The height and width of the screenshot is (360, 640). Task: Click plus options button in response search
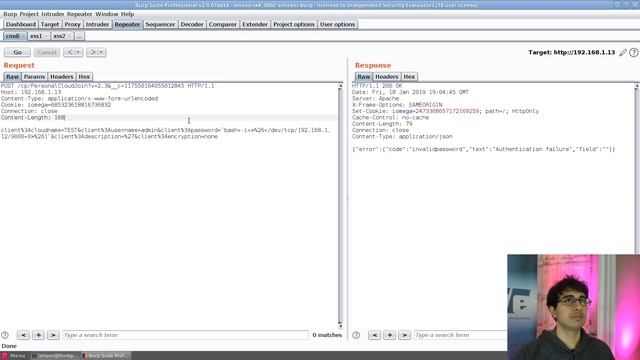click(x=389, y=335)
